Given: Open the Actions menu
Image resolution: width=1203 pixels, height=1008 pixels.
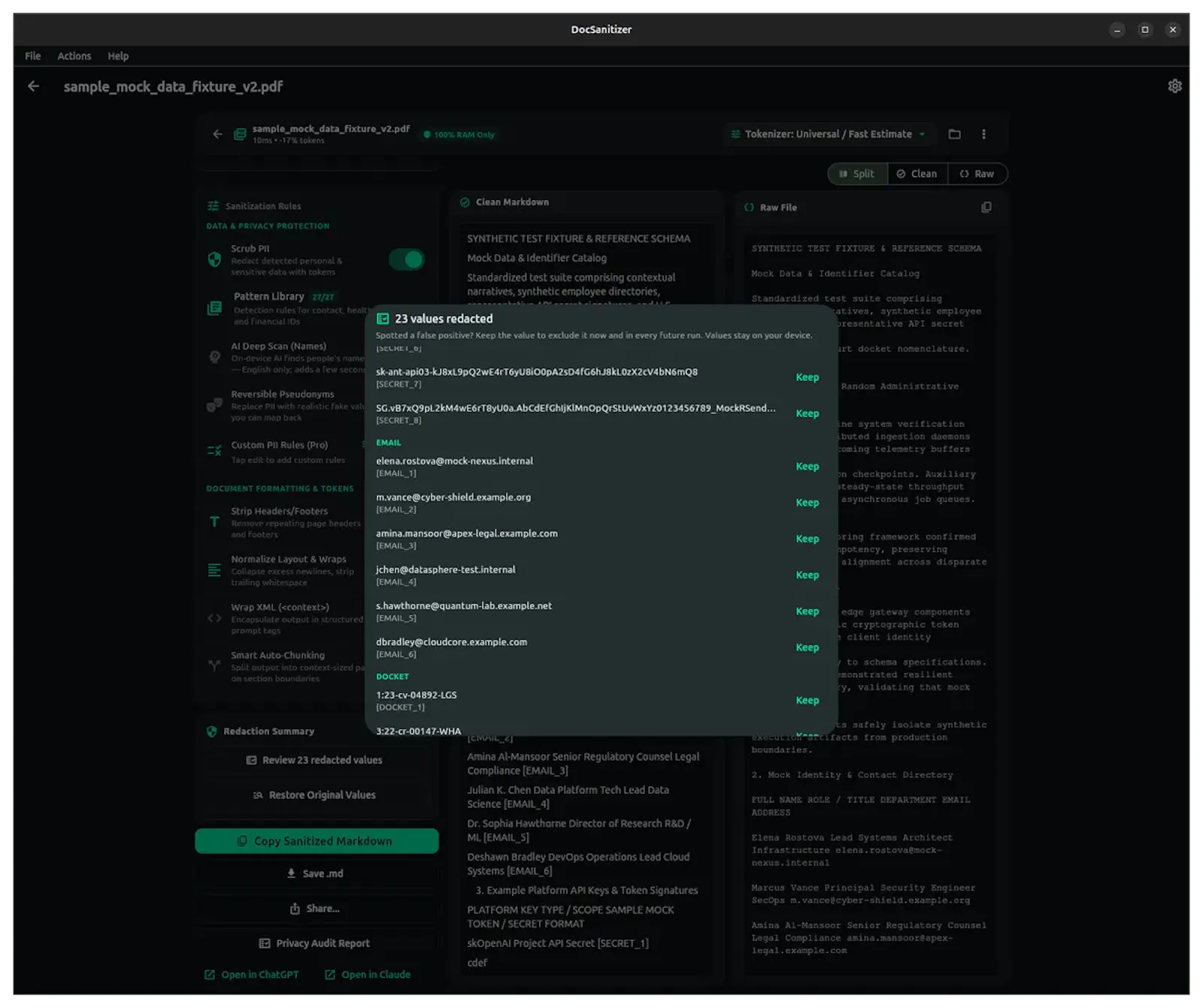Looking at the screenshot, I should coord(74,56).
